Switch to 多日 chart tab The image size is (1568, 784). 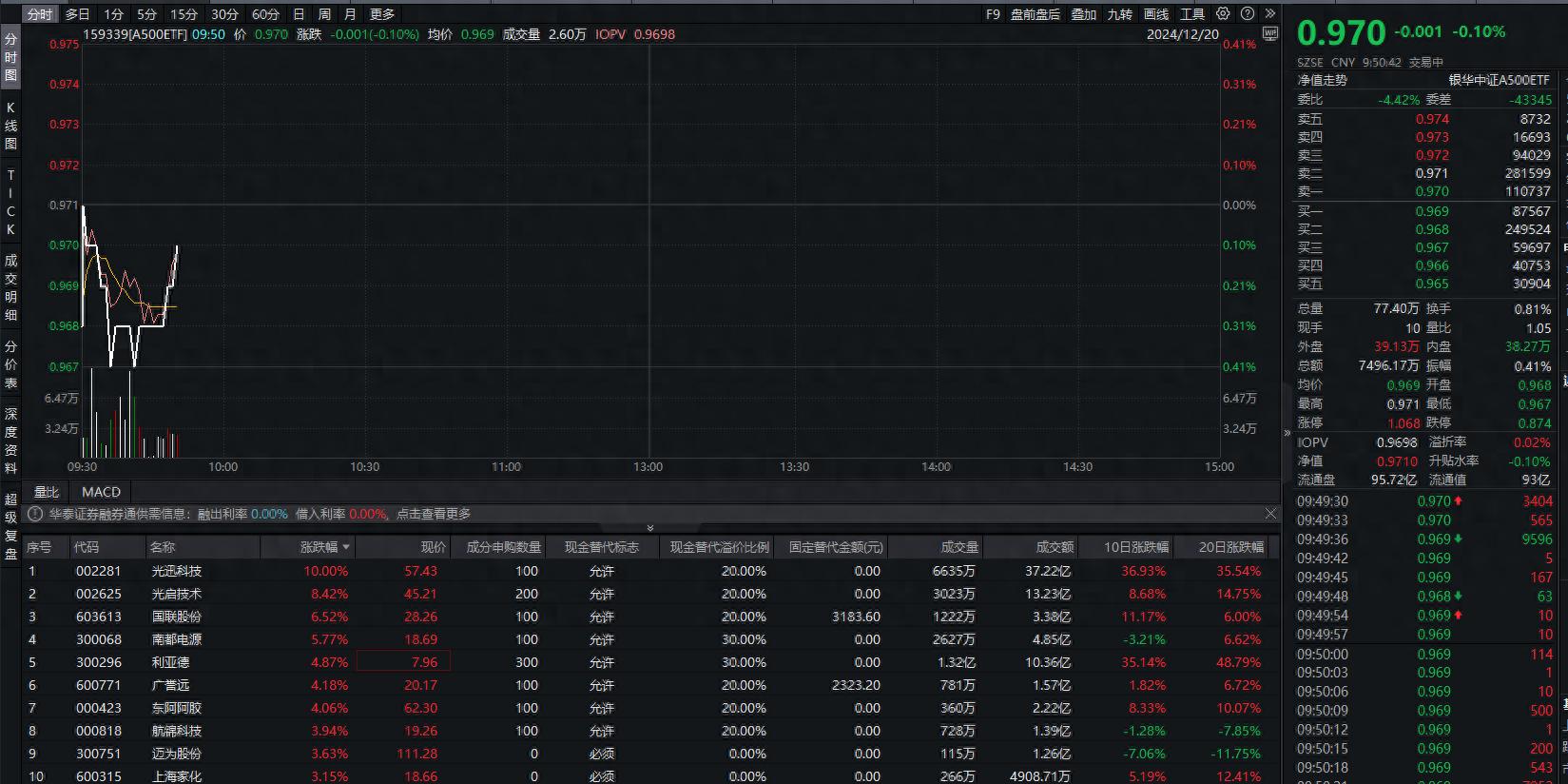point(78,14)
